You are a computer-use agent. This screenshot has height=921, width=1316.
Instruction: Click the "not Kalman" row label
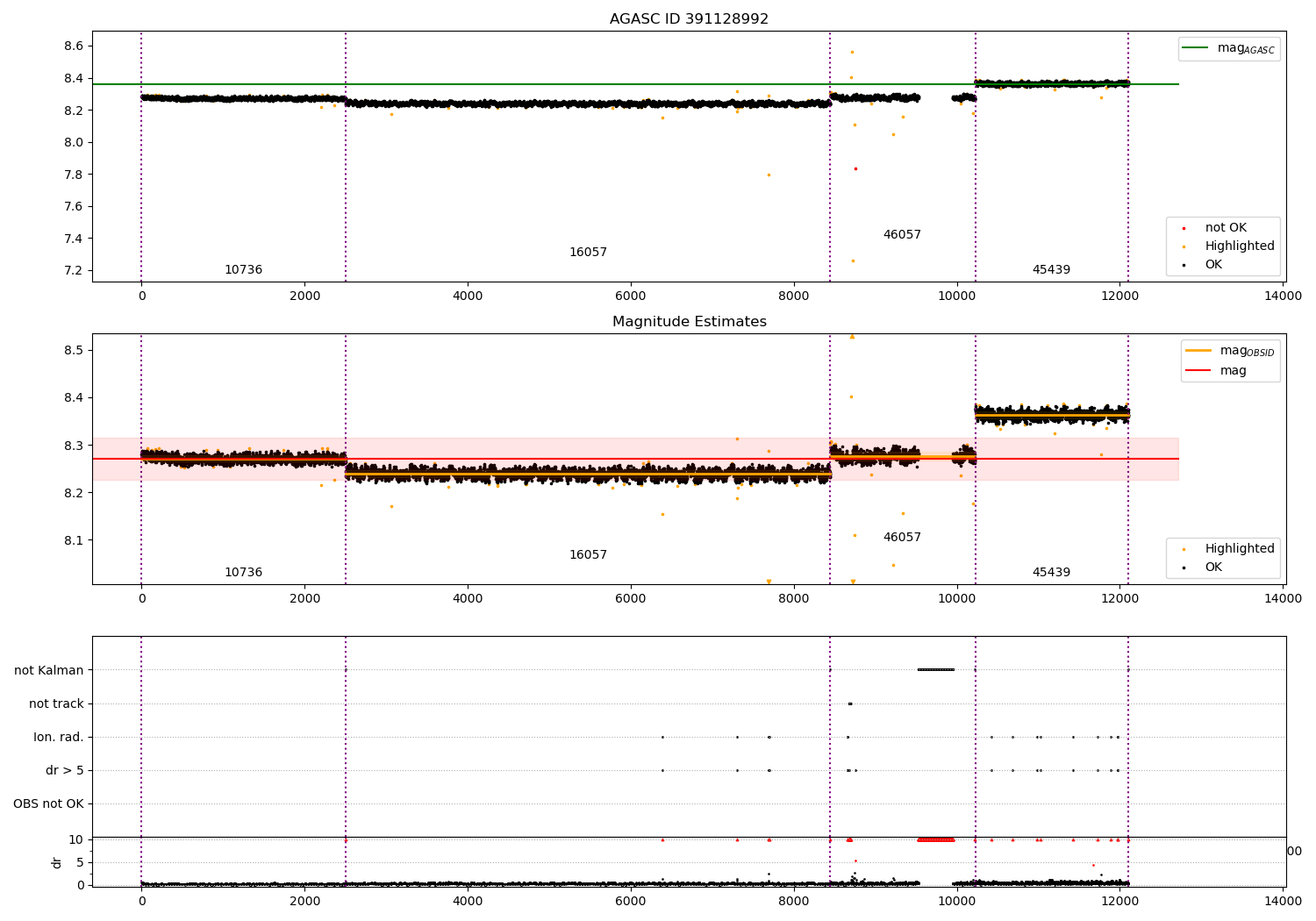[x=49, y=671]
